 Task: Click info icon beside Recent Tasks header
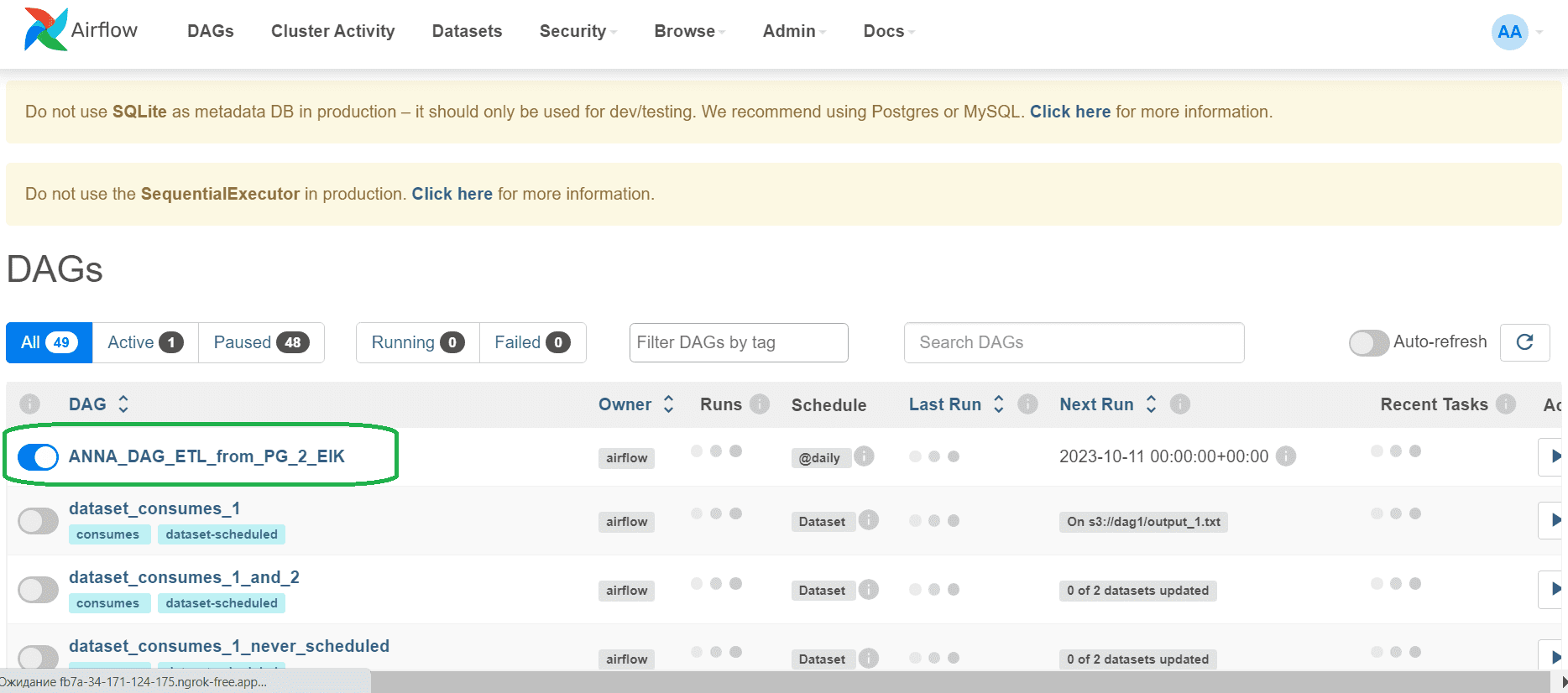click(x=1507, y=404)
